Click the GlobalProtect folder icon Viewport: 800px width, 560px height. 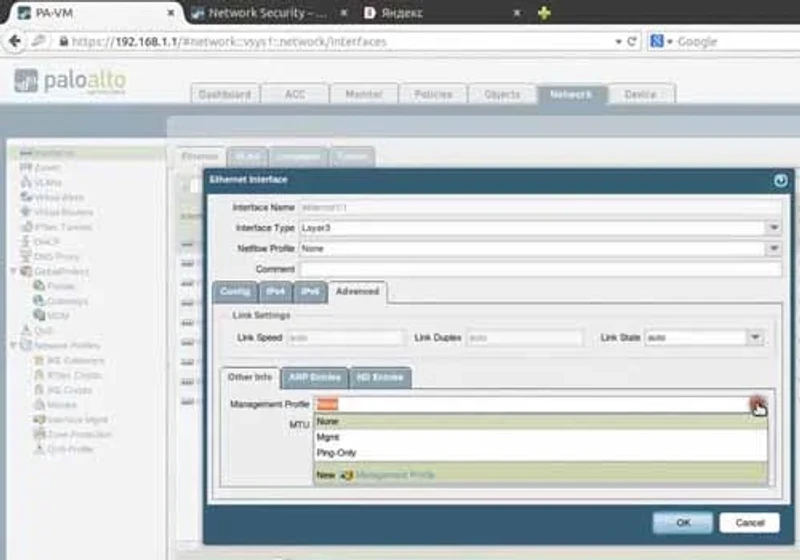point(26,271)
